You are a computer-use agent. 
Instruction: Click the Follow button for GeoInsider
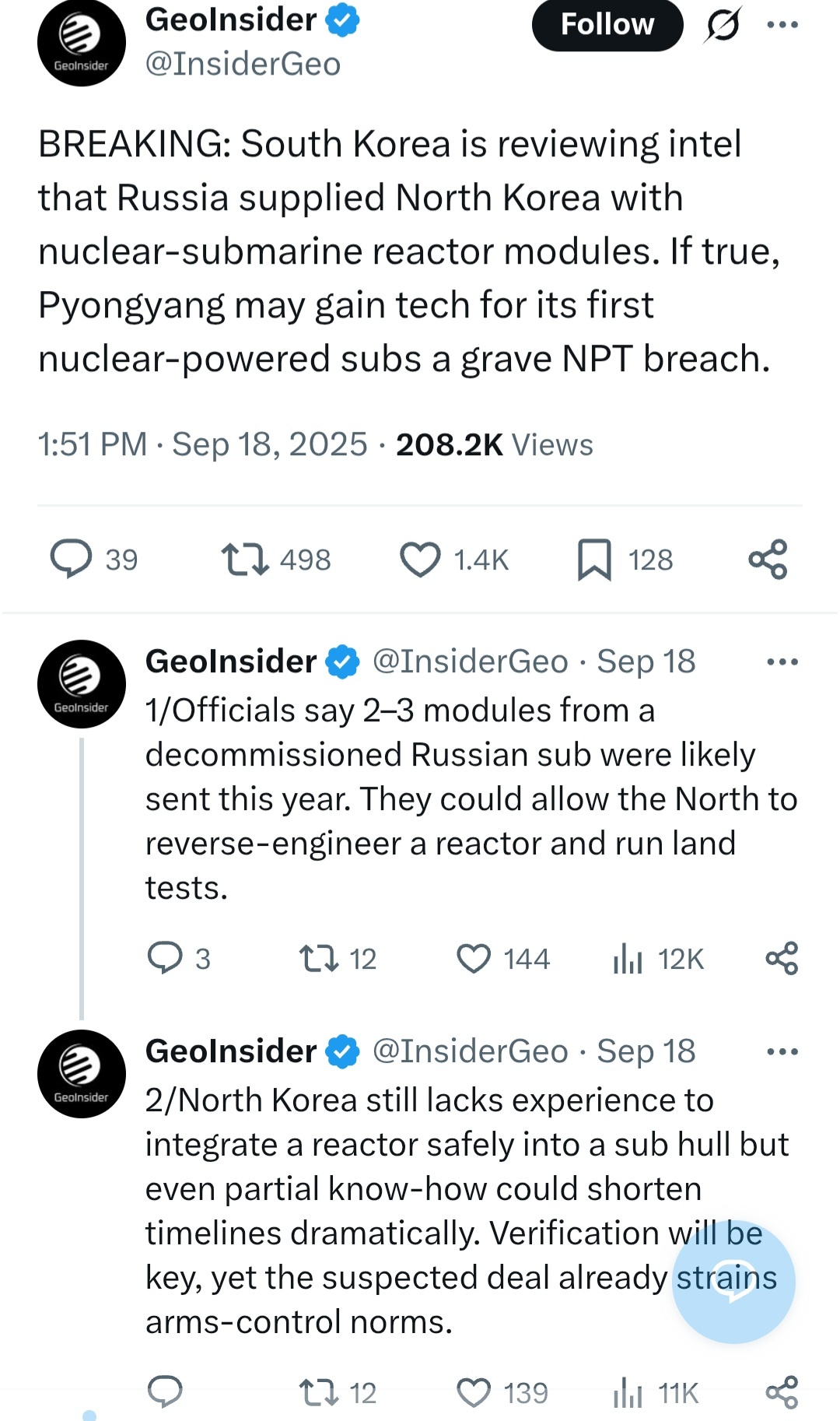[x=607, y=25]
